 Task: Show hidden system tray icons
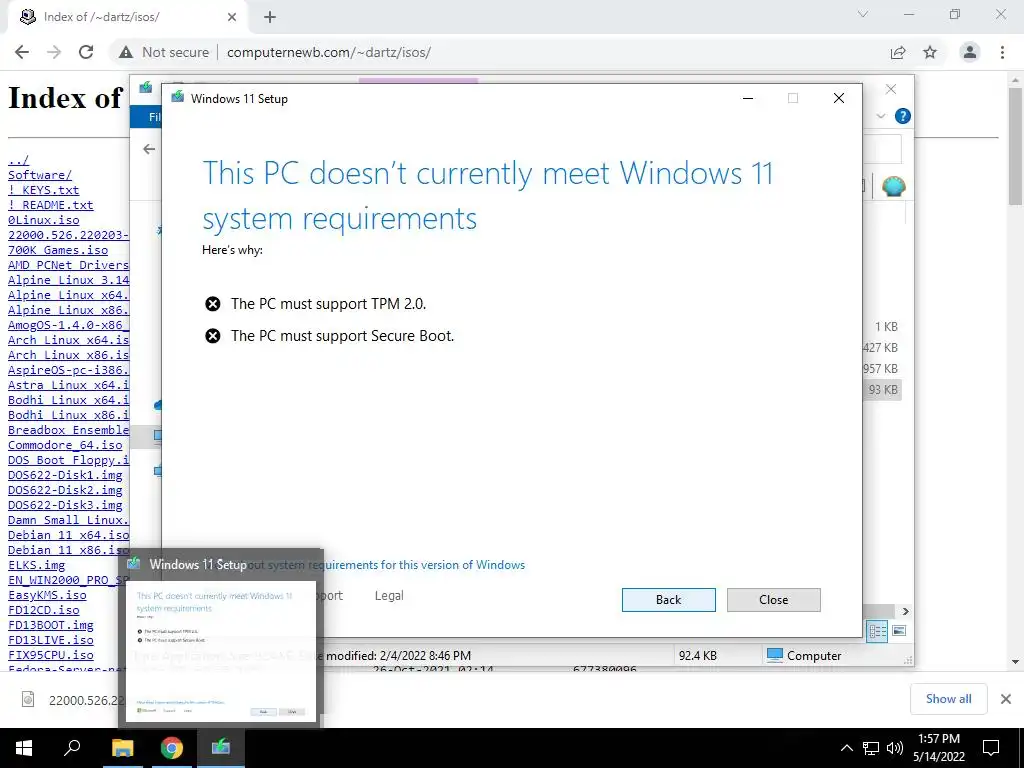coord(846,748)
